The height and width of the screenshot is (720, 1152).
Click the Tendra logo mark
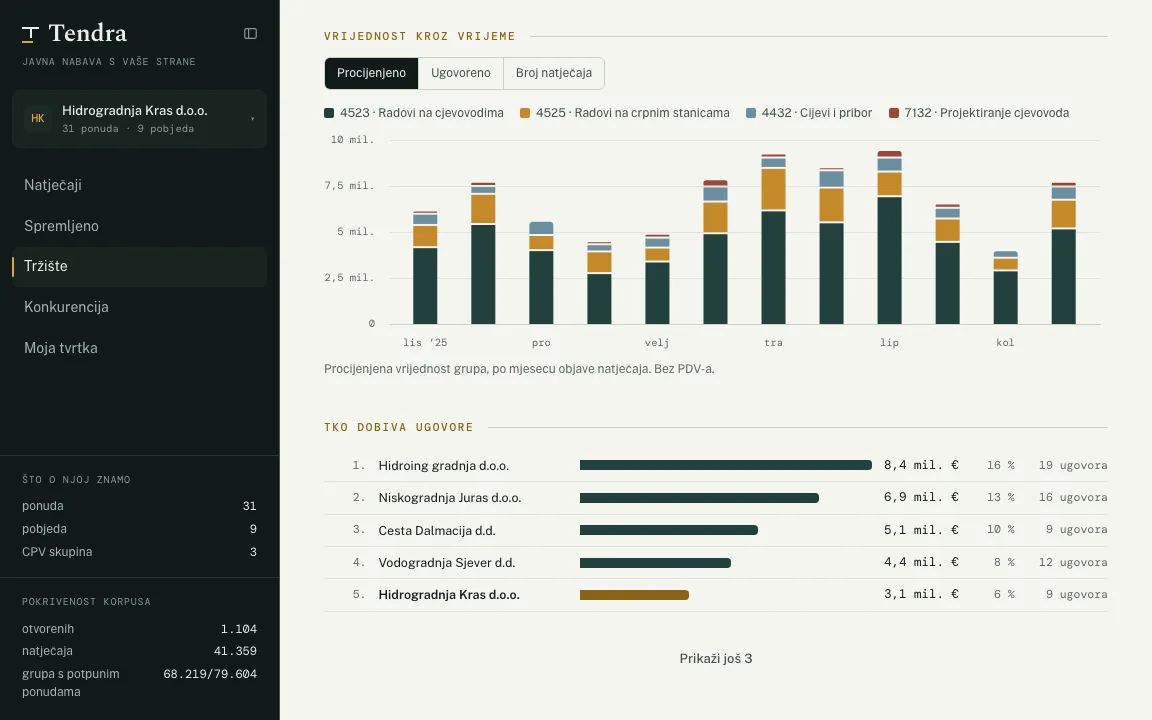30,34
